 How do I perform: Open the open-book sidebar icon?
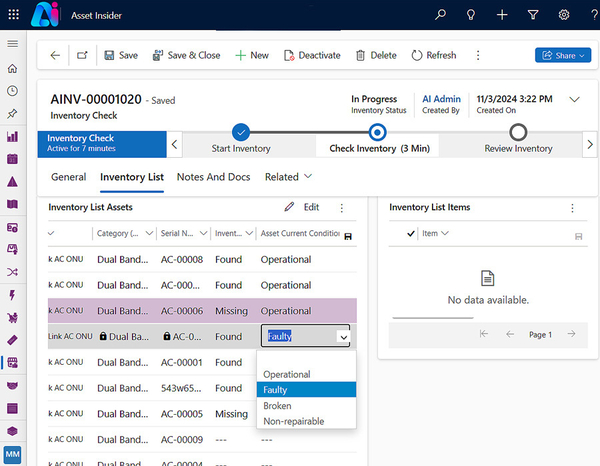(12, 204)
